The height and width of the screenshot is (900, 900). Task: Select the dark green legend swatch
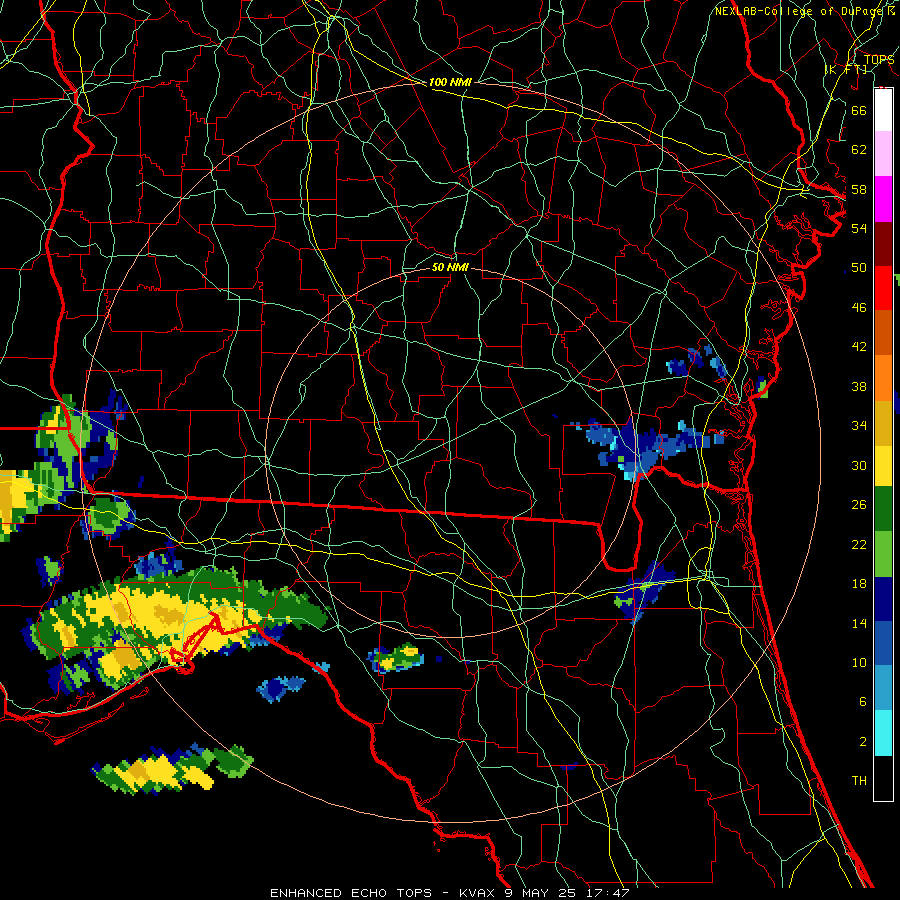point(883,509)
